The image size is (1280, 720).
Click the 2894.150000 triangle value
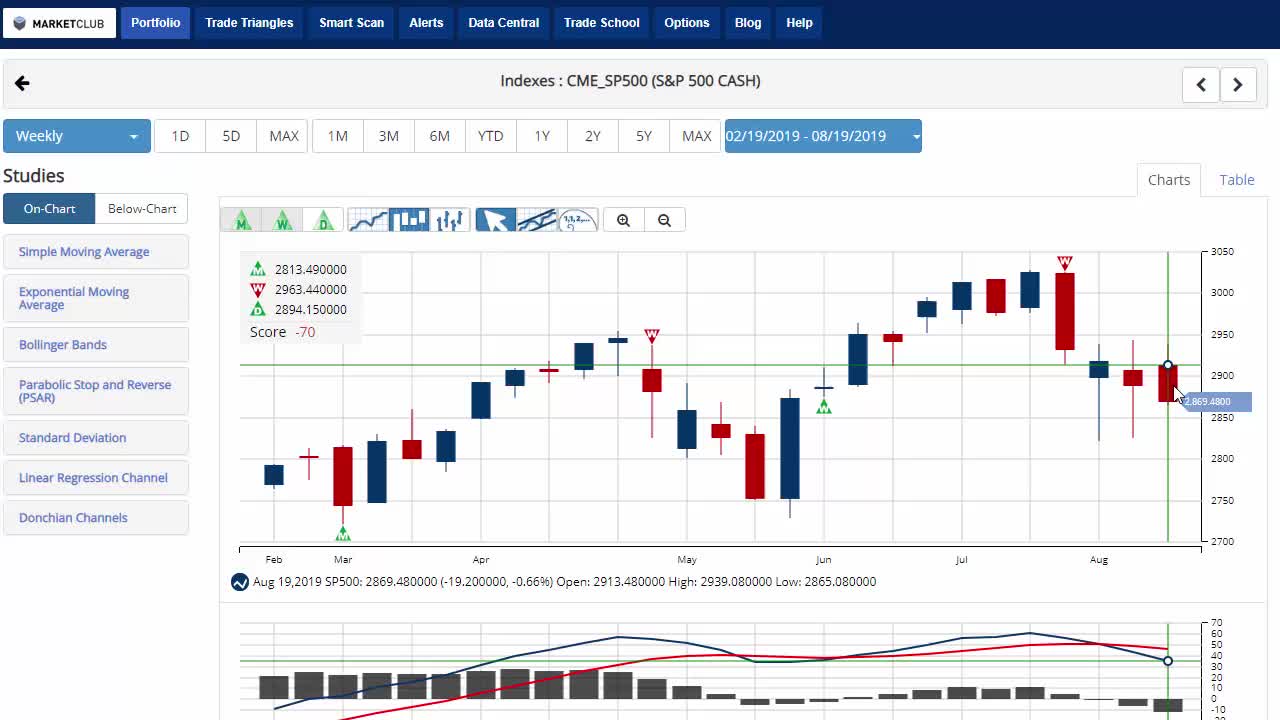coord(311,310)
